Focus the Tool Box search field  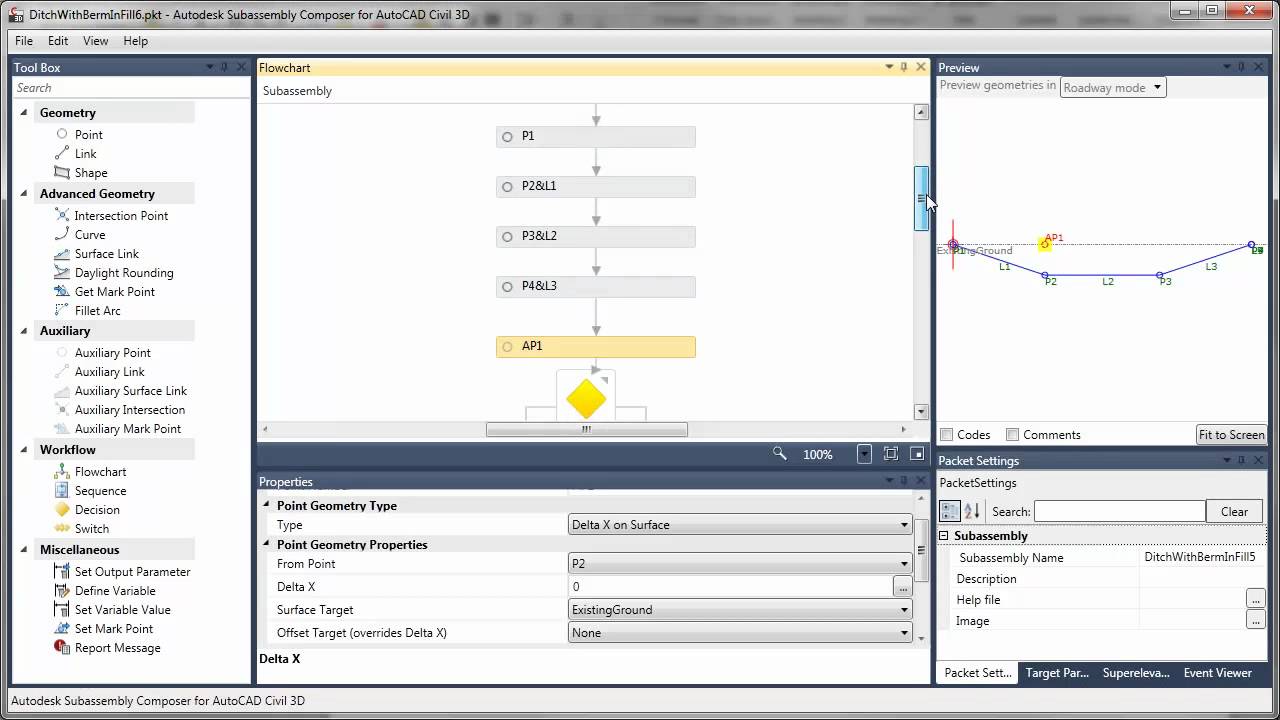[x=130, y=88]
